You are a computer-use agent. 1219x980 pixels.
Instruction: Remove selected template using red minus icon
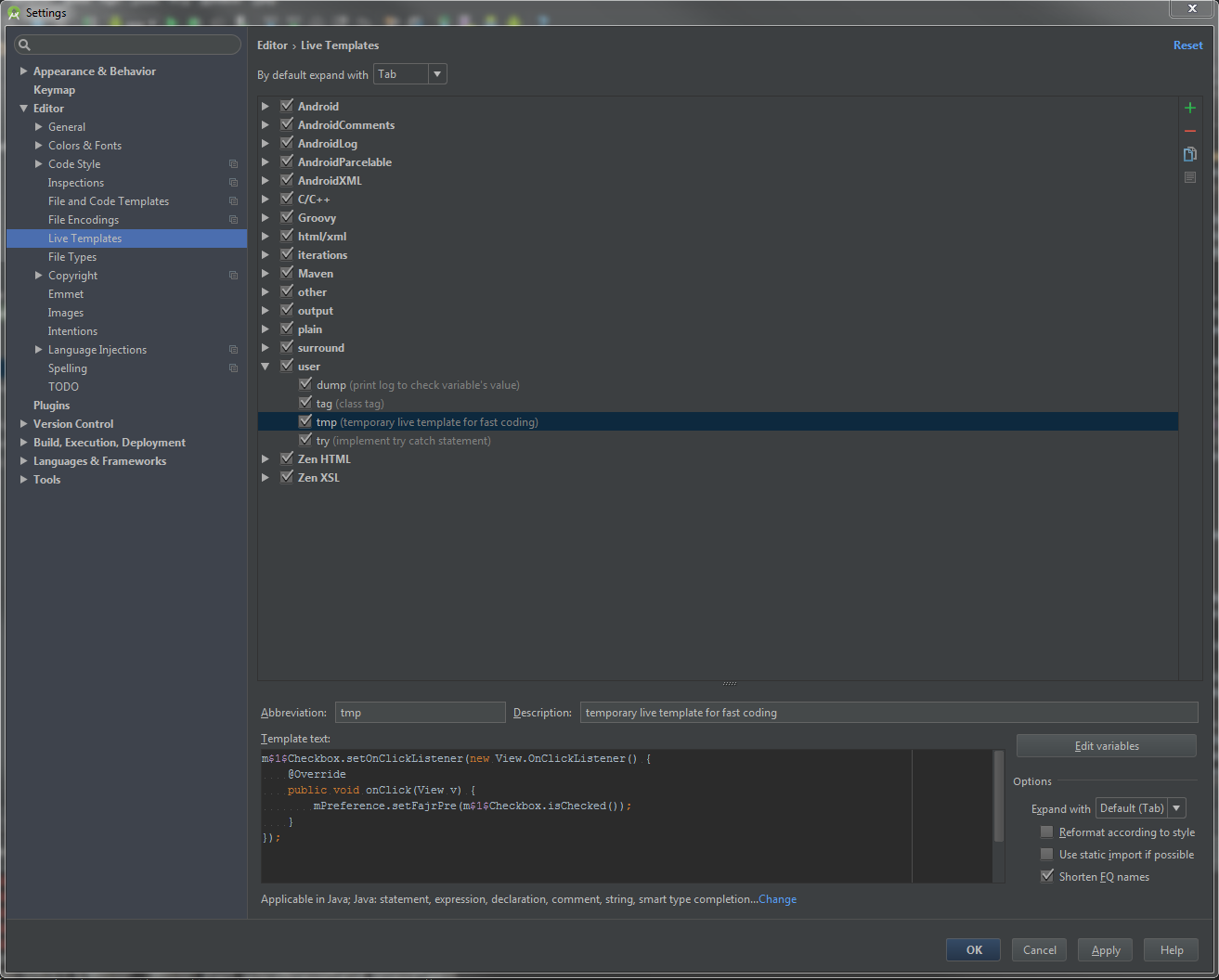pos(1189,130)
